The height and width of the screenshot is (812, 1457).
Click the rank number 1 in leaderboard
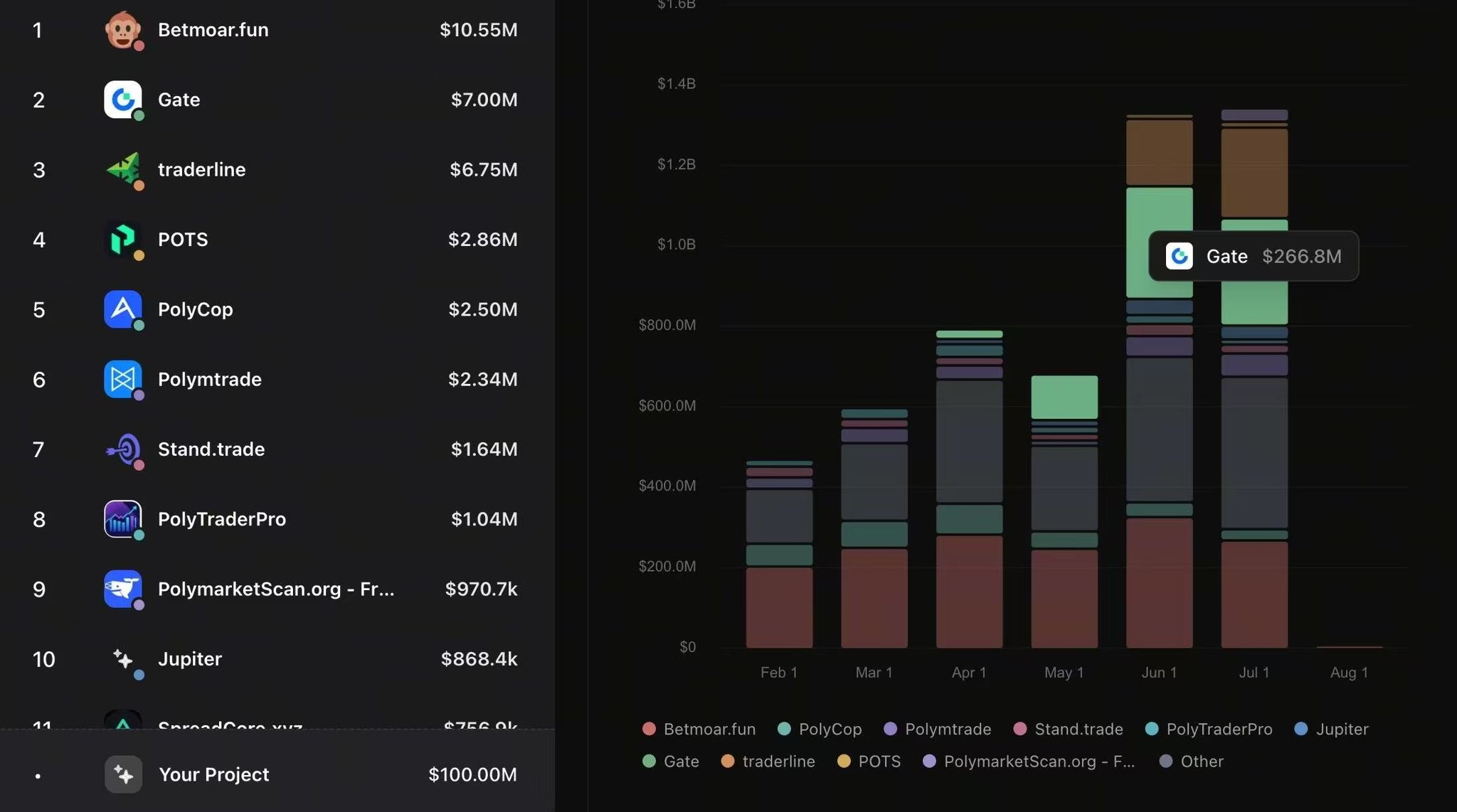pyautogui.click(x=38, y=30)
